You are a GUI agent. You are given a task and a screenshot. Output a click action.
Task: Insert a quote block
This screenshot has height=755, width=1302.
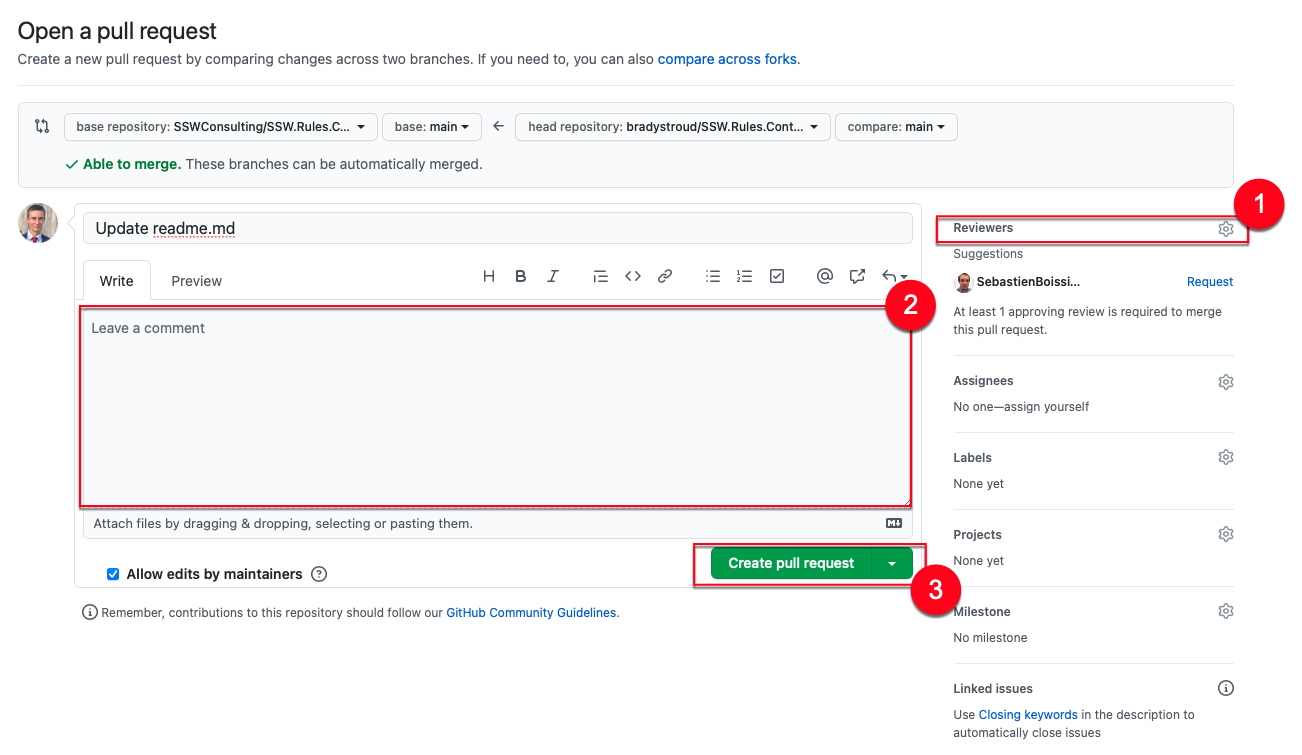600,277
